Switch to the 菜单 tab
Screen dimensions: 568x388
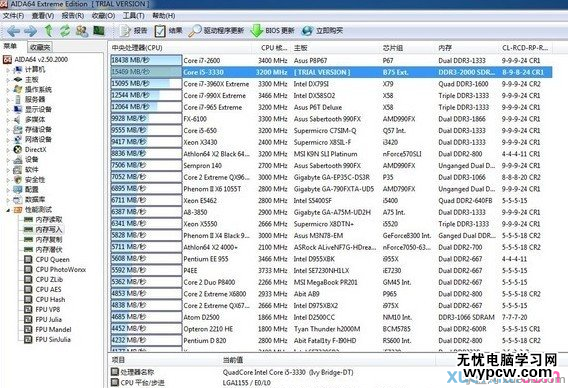click(10, 46)
